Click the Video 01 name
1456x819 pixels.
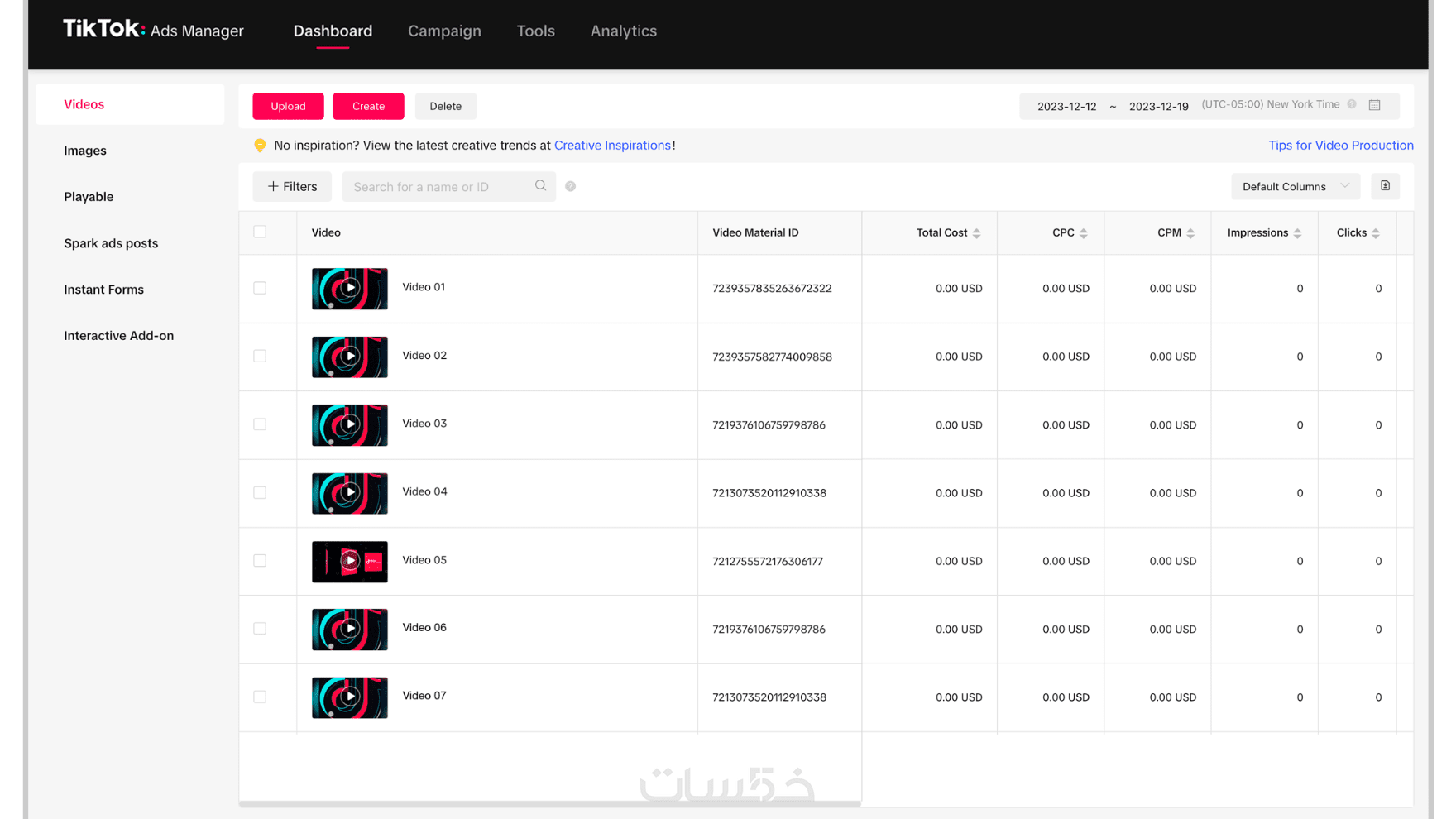click(x=424, y=287)
